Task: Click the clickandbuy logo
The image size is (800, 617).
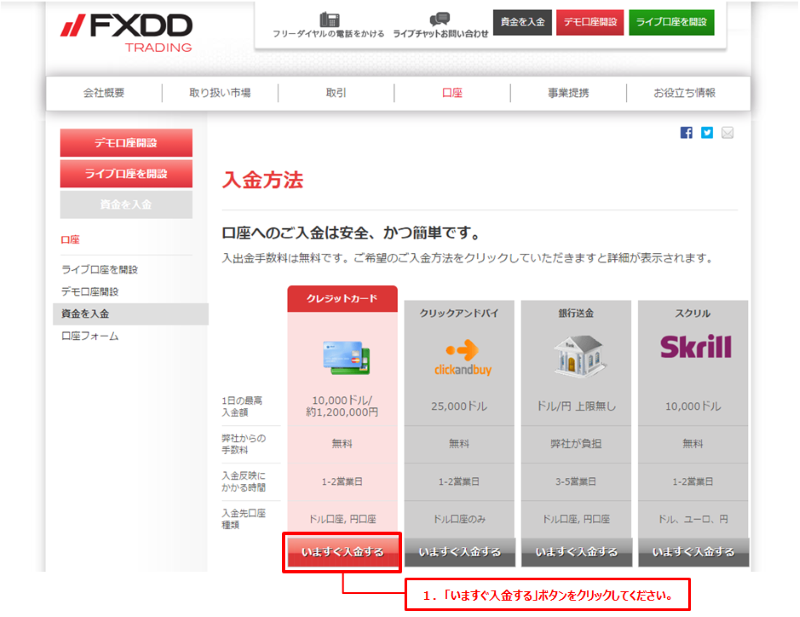Action: [460, 356]
